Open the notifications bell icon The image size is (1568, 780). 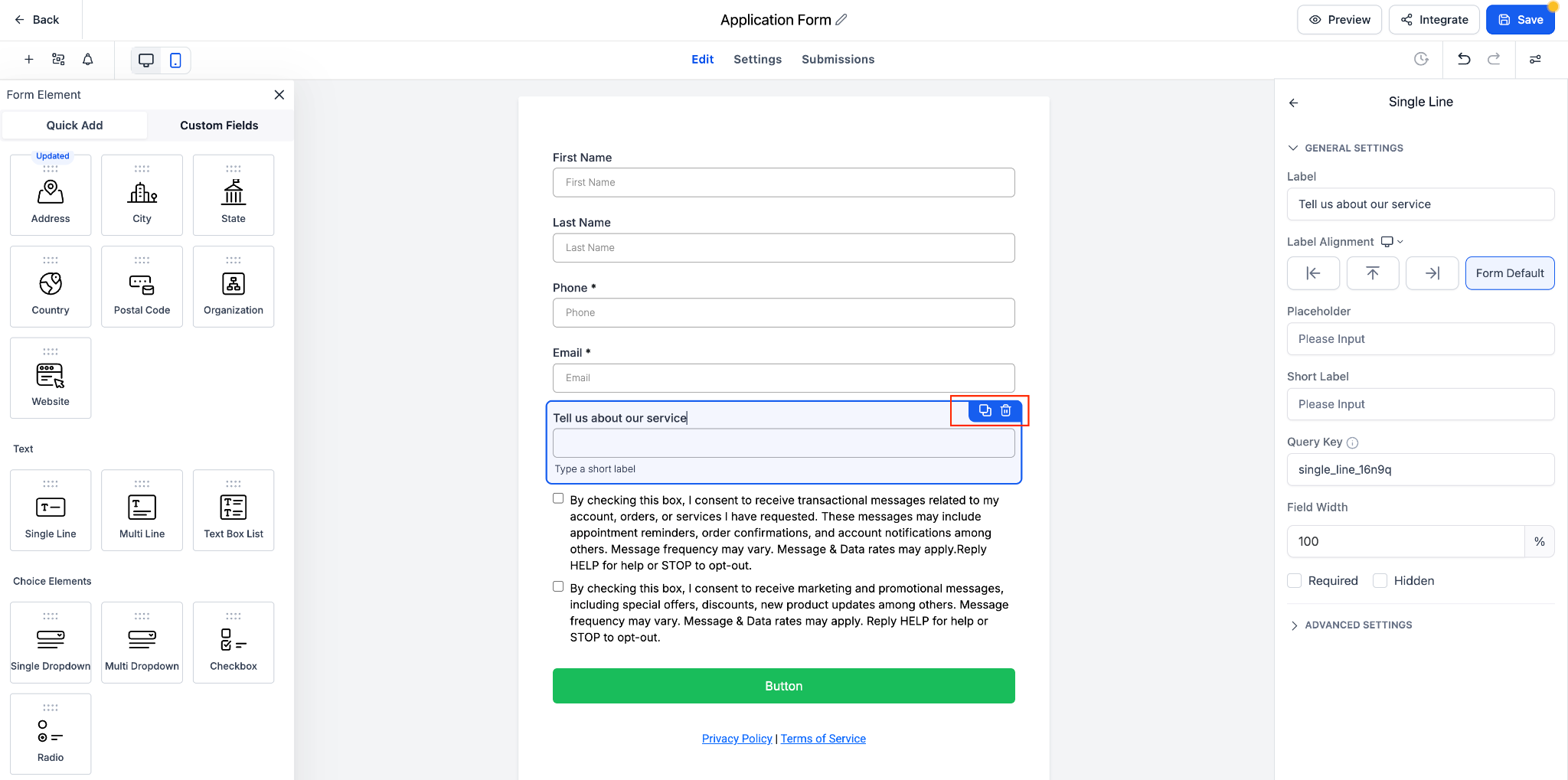[88, 60]
